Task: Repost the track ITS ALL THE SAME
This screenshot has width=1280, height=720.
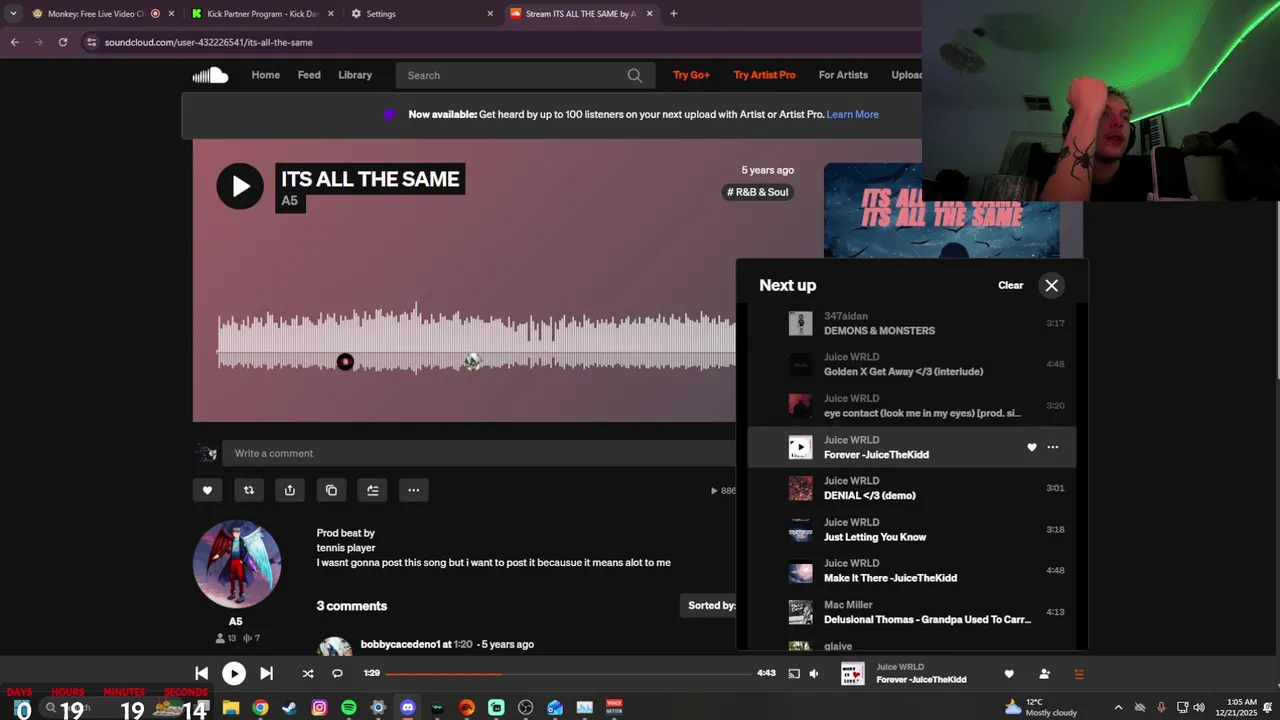Action: point(249,490)
